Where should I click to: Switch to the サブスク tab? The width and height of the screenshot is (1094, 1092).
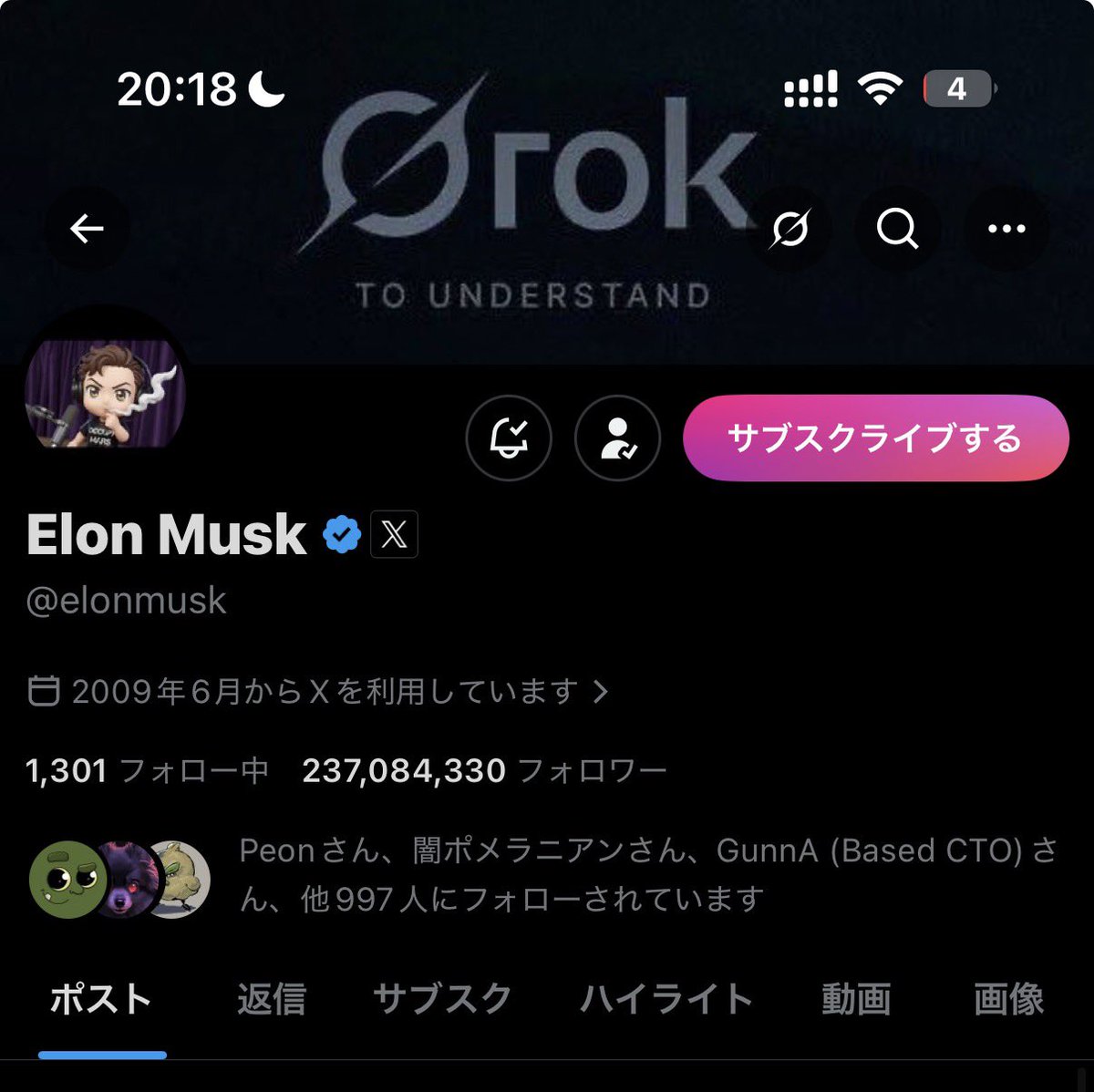coord(443,999)
